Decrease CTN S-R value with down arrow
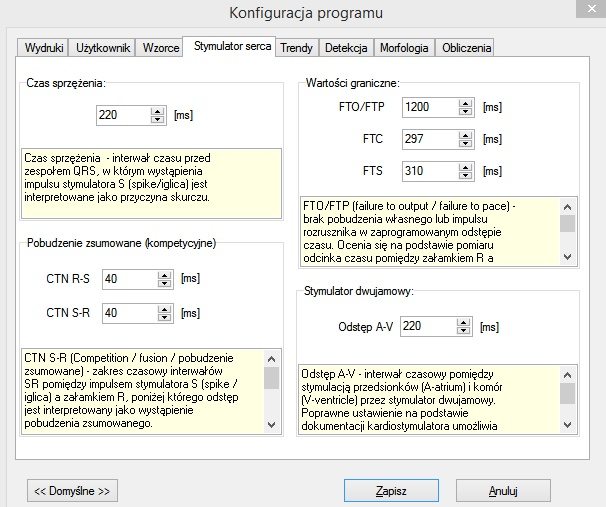The image size is (606, 507). click(163, 318)
